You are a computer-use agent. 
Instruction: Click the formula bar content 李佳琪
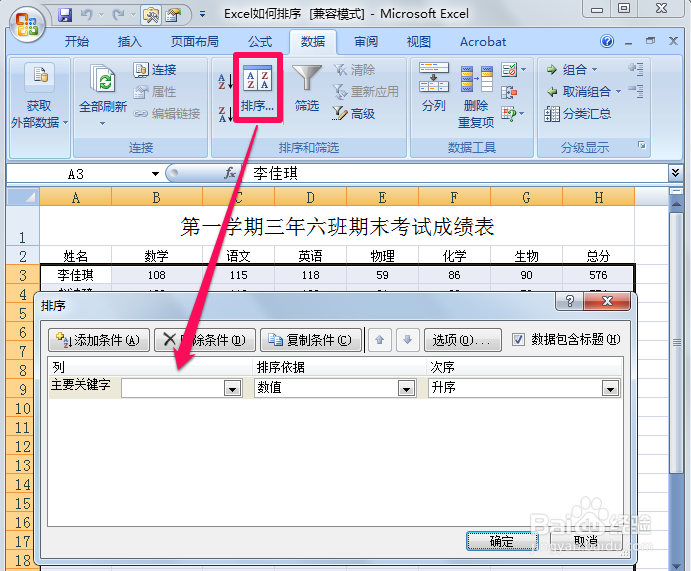(x=275, y=173)
